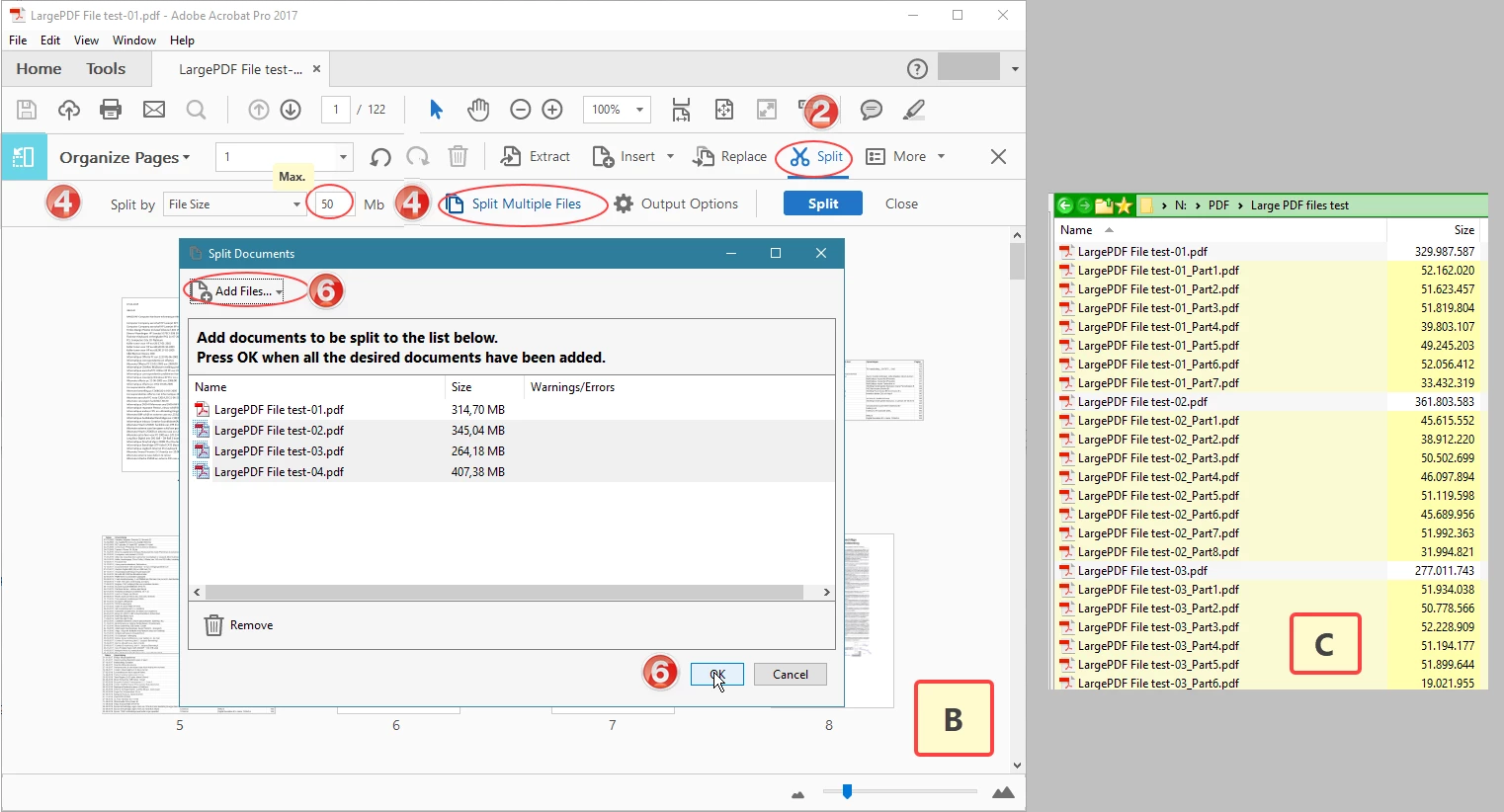This screenshot has height=812, width=1504.
Task: Click Remove in Split Documents dialog
Action: coord(238,625)
